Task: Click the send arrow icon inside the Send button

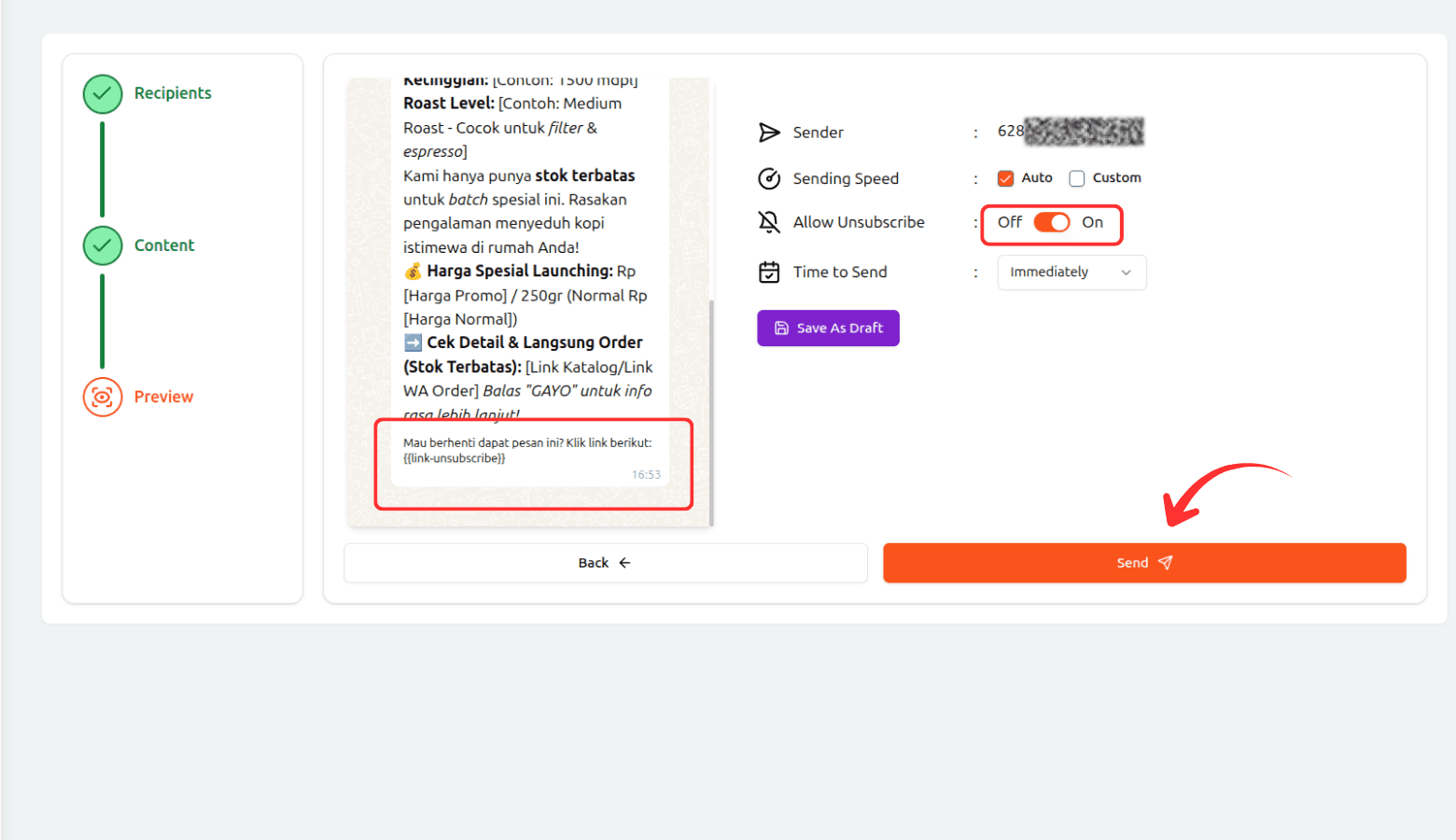Action: pyautogui.click(x=1166, y=562)
